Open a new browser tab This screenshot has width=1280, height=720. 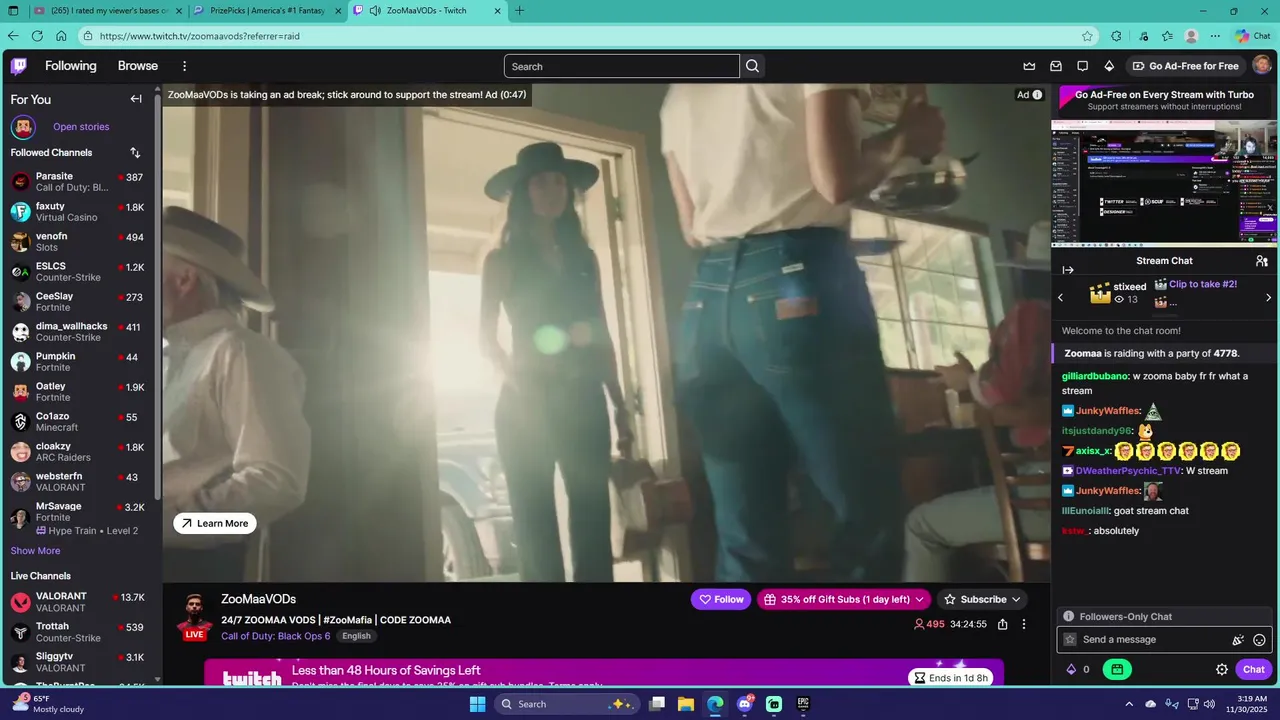click(x=519, y=11)
